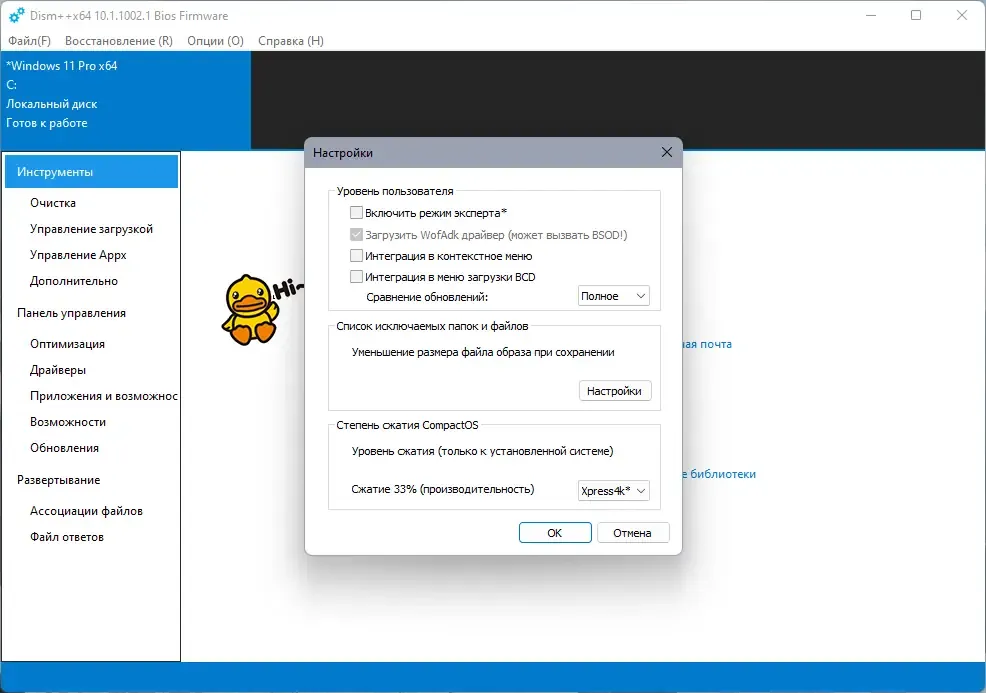Click the yellow duck mascot image
Image resolution: width=986 pixels, height=693 pixels.
250,309
